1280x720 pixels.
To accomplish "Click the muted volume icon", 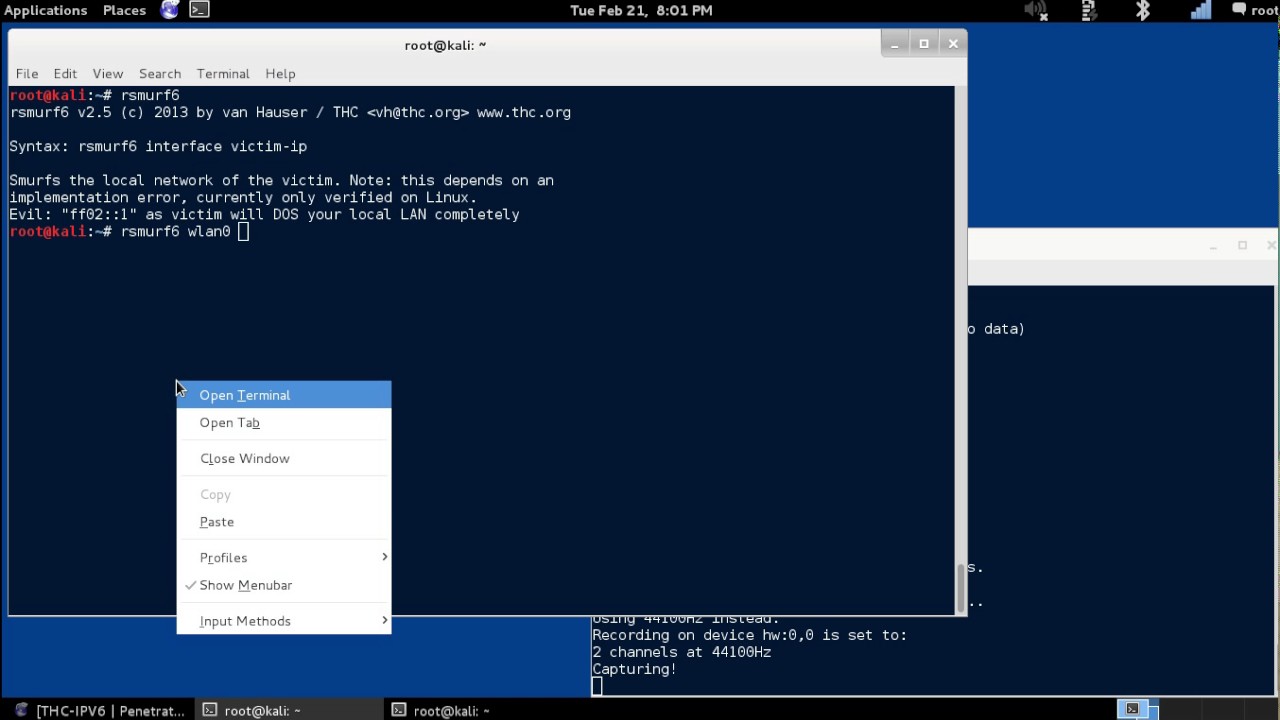I will point(1035,10).
